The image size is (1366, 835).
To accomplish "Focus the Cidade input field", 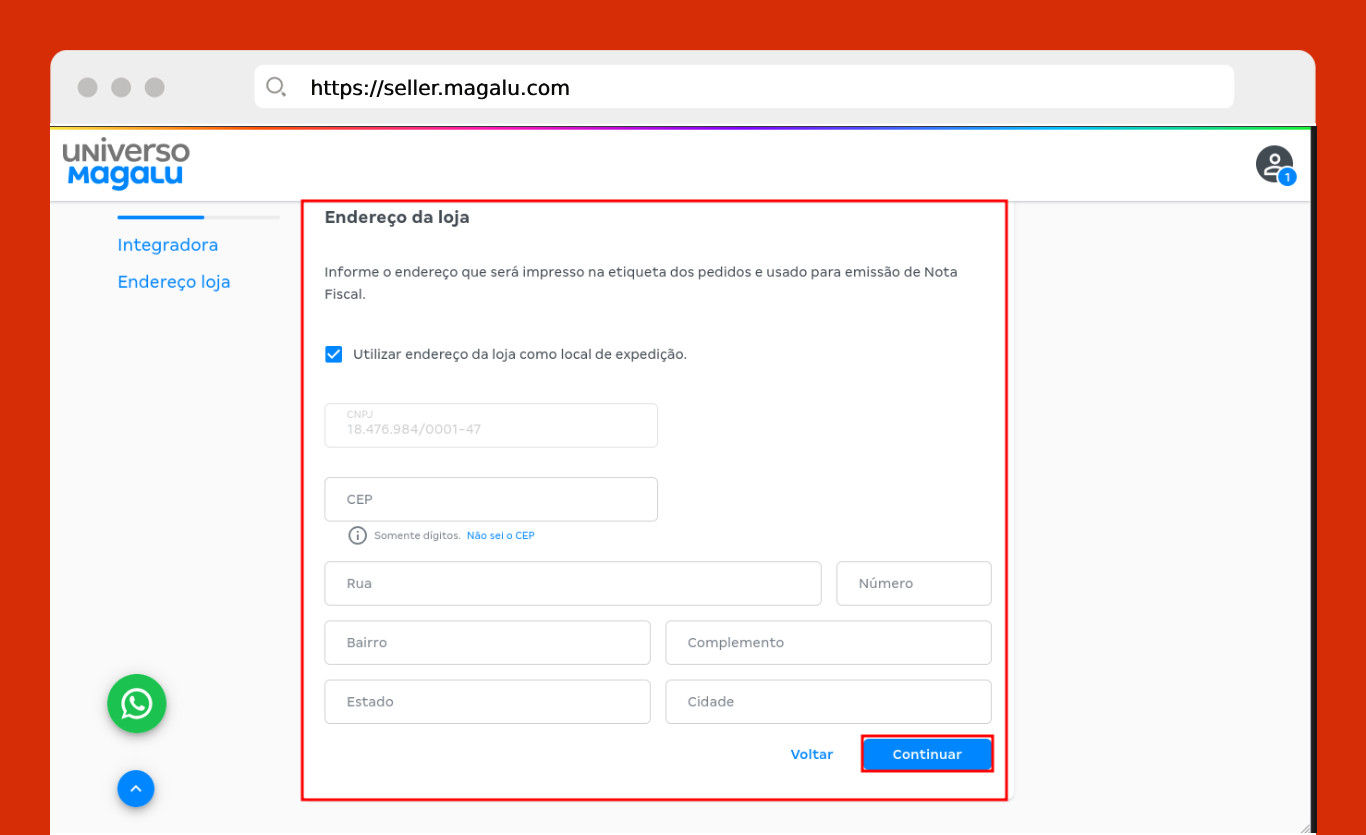I will pos(829,702).
